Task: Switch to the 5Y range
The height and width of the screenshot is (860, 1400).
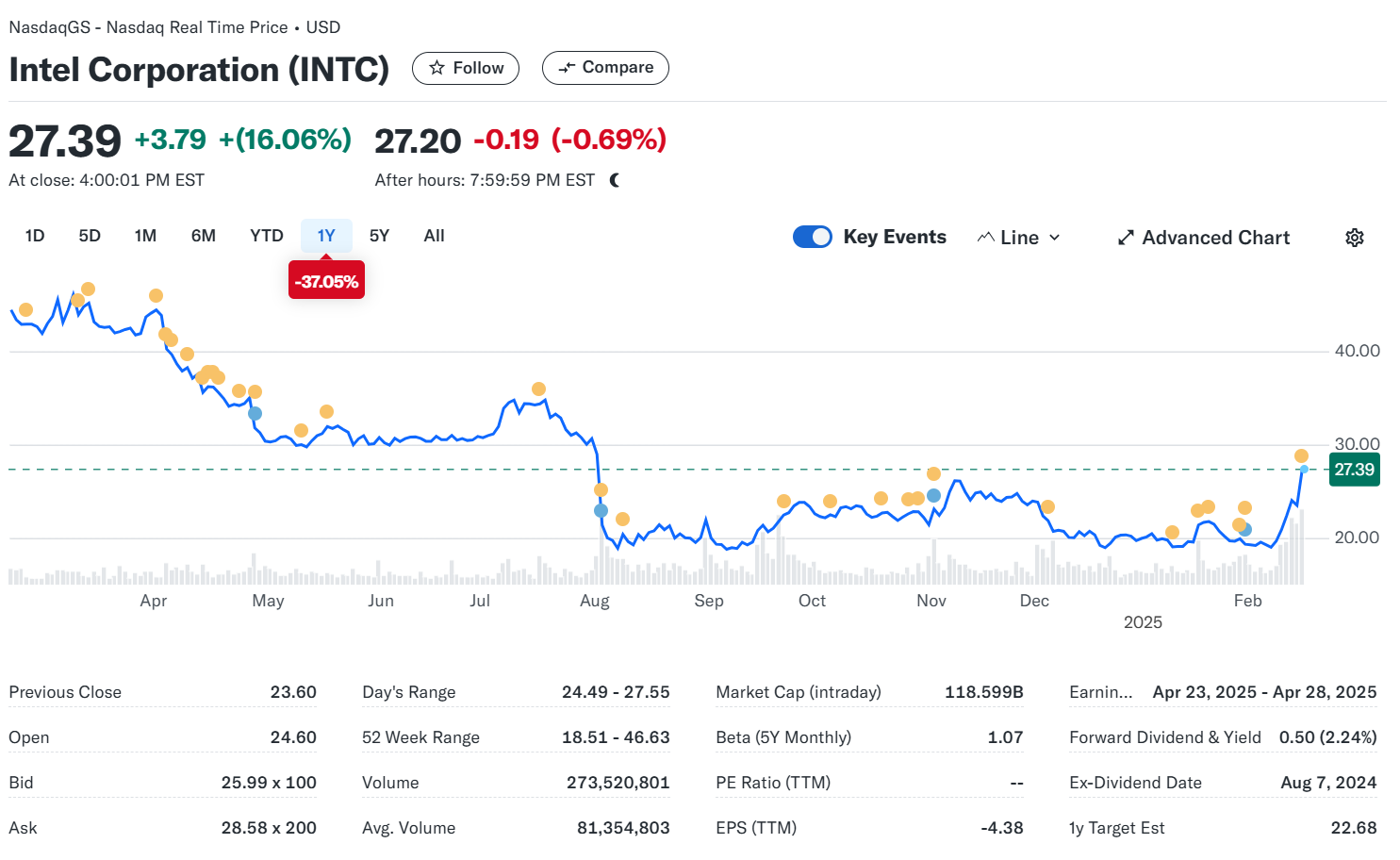Action: [379, 236]
